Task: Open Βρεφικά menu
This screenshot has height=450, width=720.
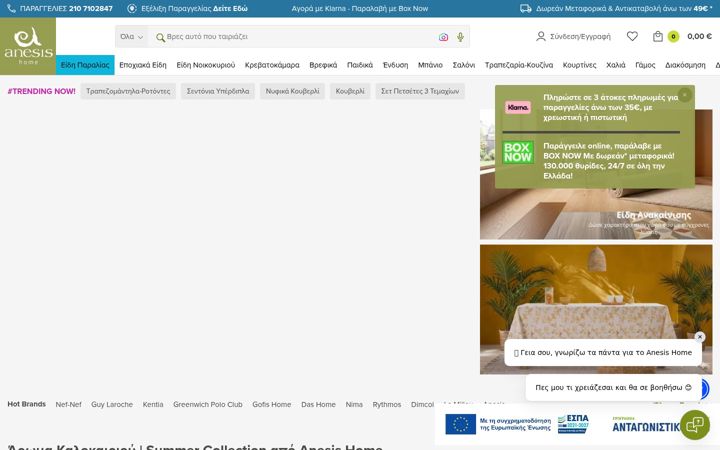Action: tap(323, 65)
